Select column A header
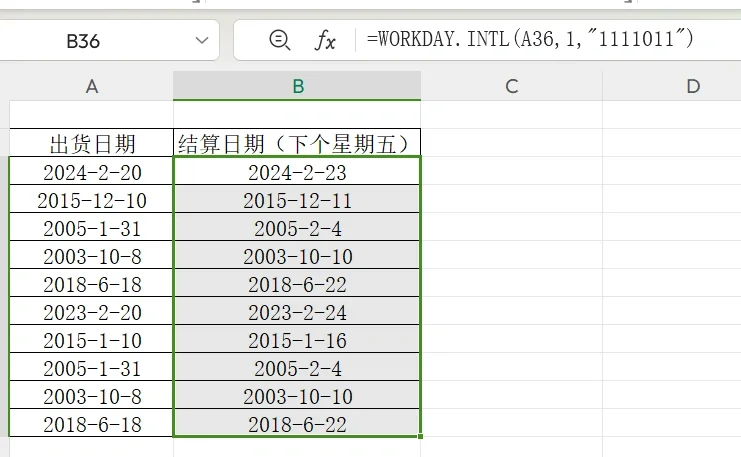The width and height of the screenshot is (741, 457). [91, 86]
